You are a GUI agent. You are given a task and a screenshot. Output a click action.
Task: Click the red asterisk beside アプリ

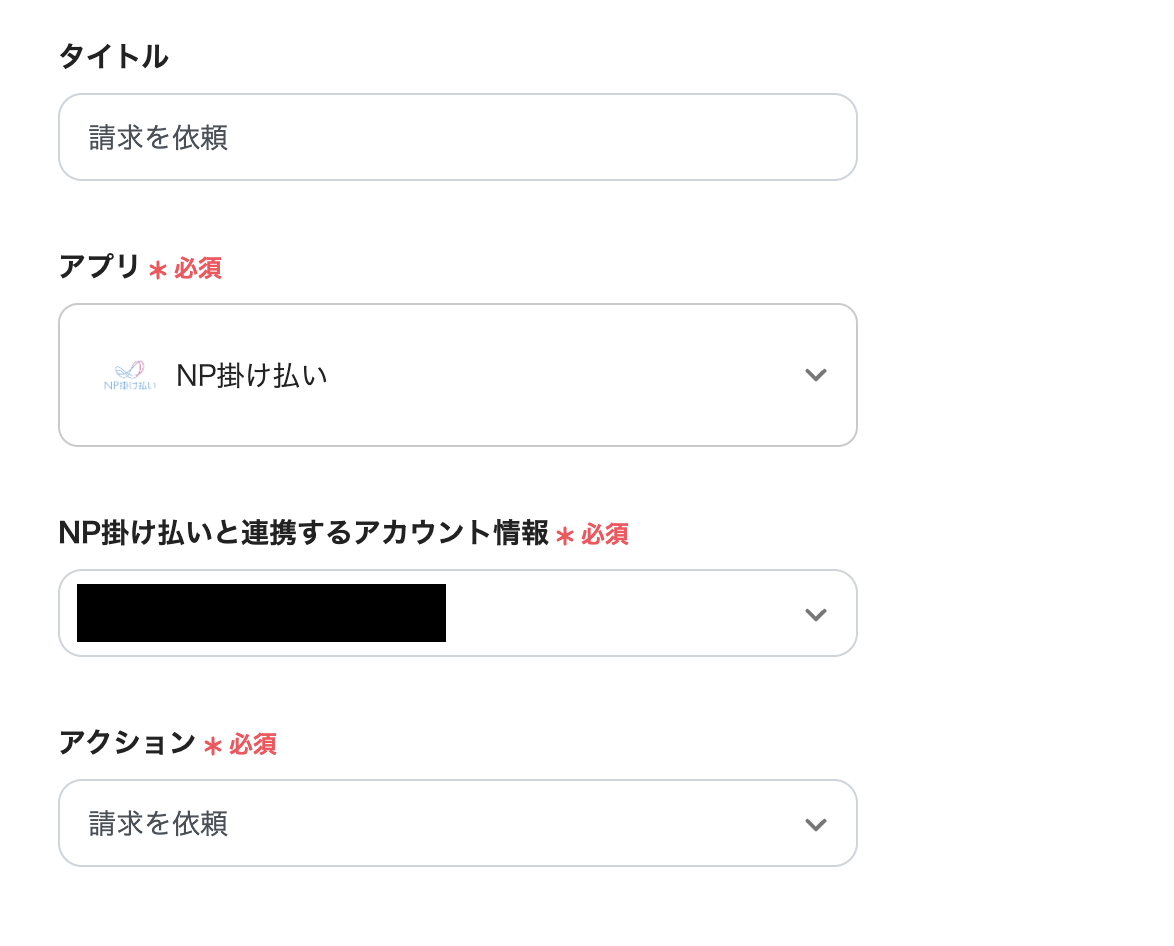coord(157,270)
